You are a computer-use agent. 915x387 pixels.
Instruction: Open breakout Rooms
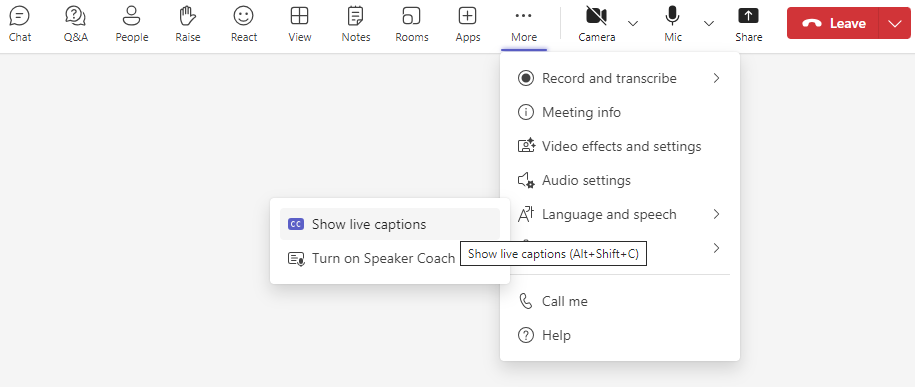point(412,24)
